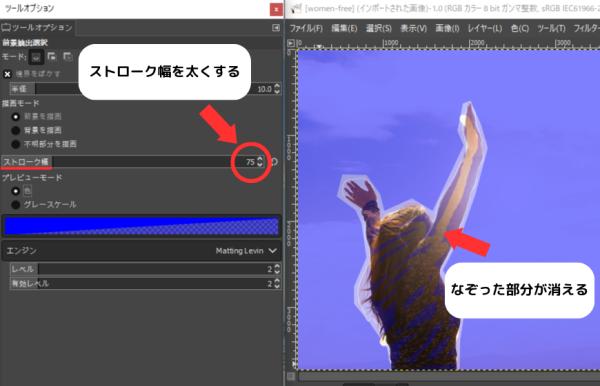Image resolution: width=600 pixels, height=386 pixels.
Task: Open the Colors (色) menu
Action: (520, 28)
